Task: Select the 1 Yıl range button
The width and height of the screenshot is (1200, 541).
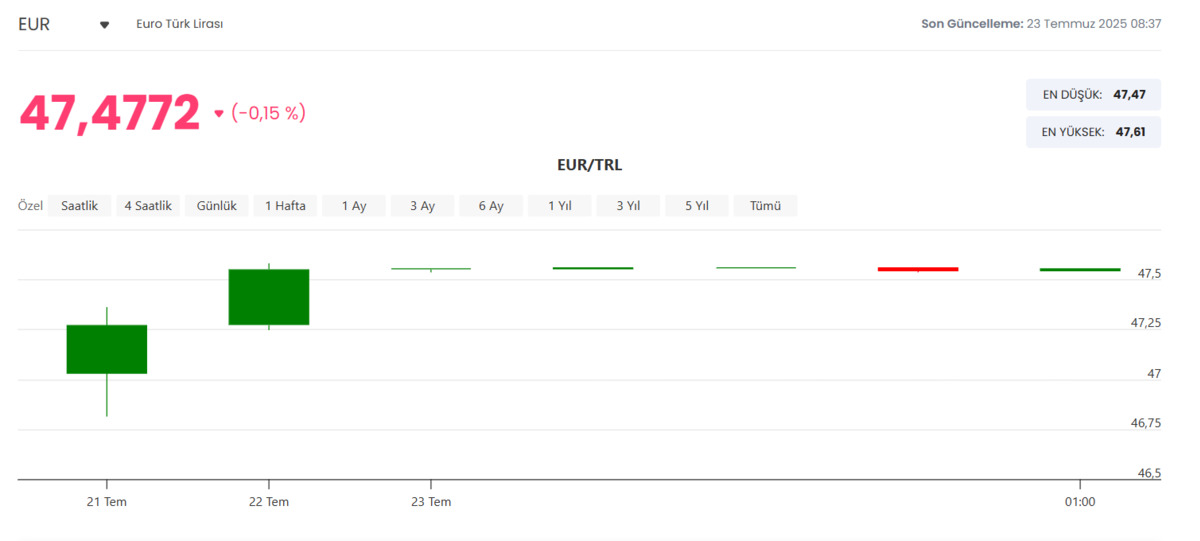Action: tap(560, 206)
